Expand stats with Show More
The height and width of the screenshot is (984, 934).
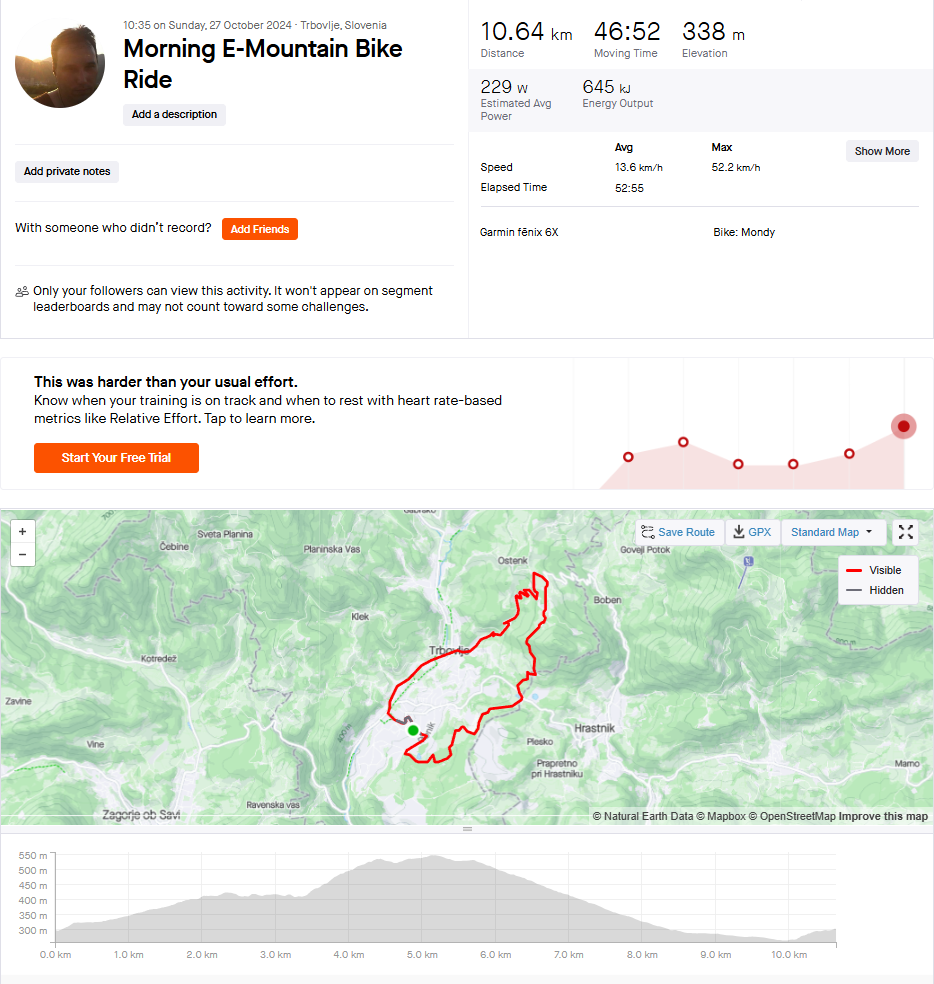tap(882, 151)
